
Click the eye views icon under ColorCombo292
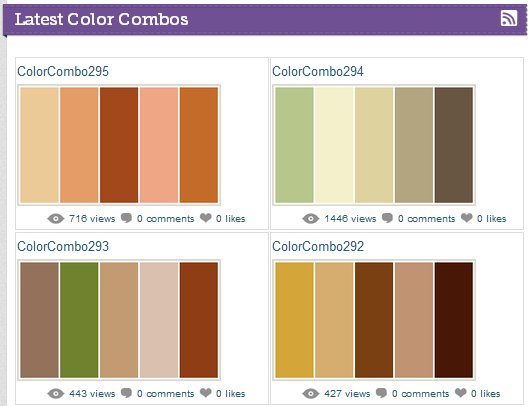click(x=311, y=394)
